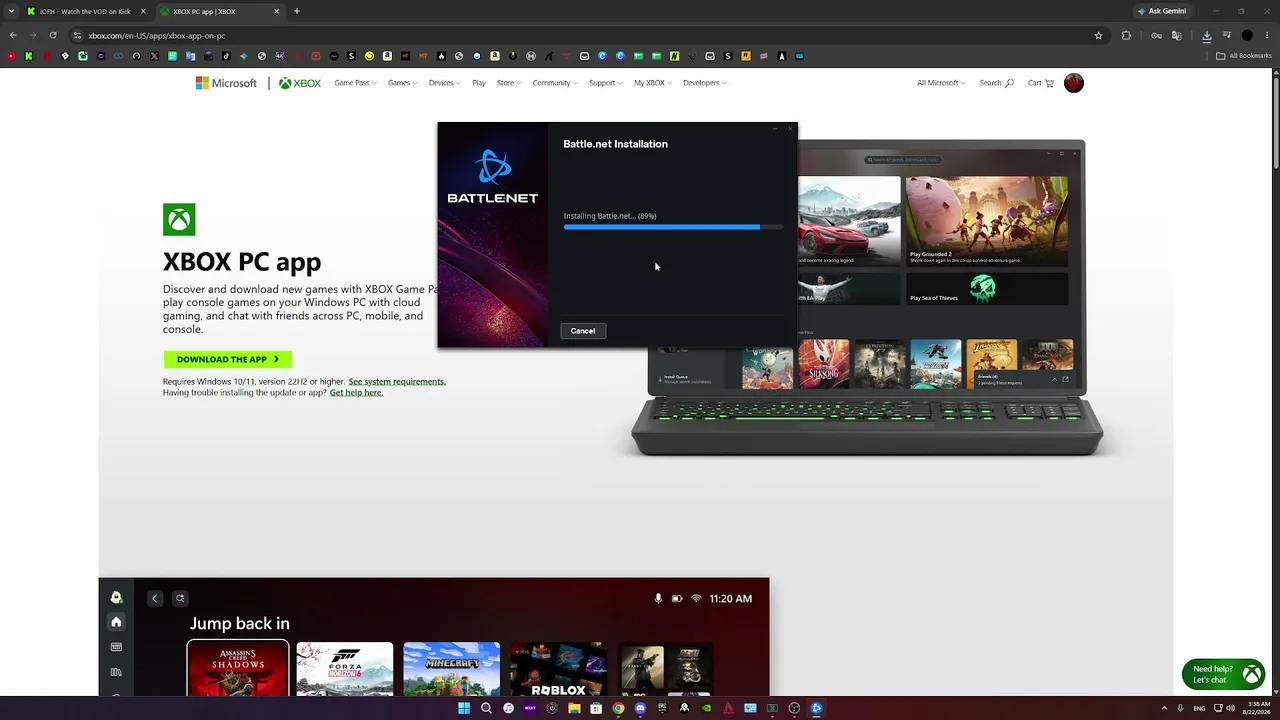
Task: Show hidden system tray icons
Action: 1164,708
